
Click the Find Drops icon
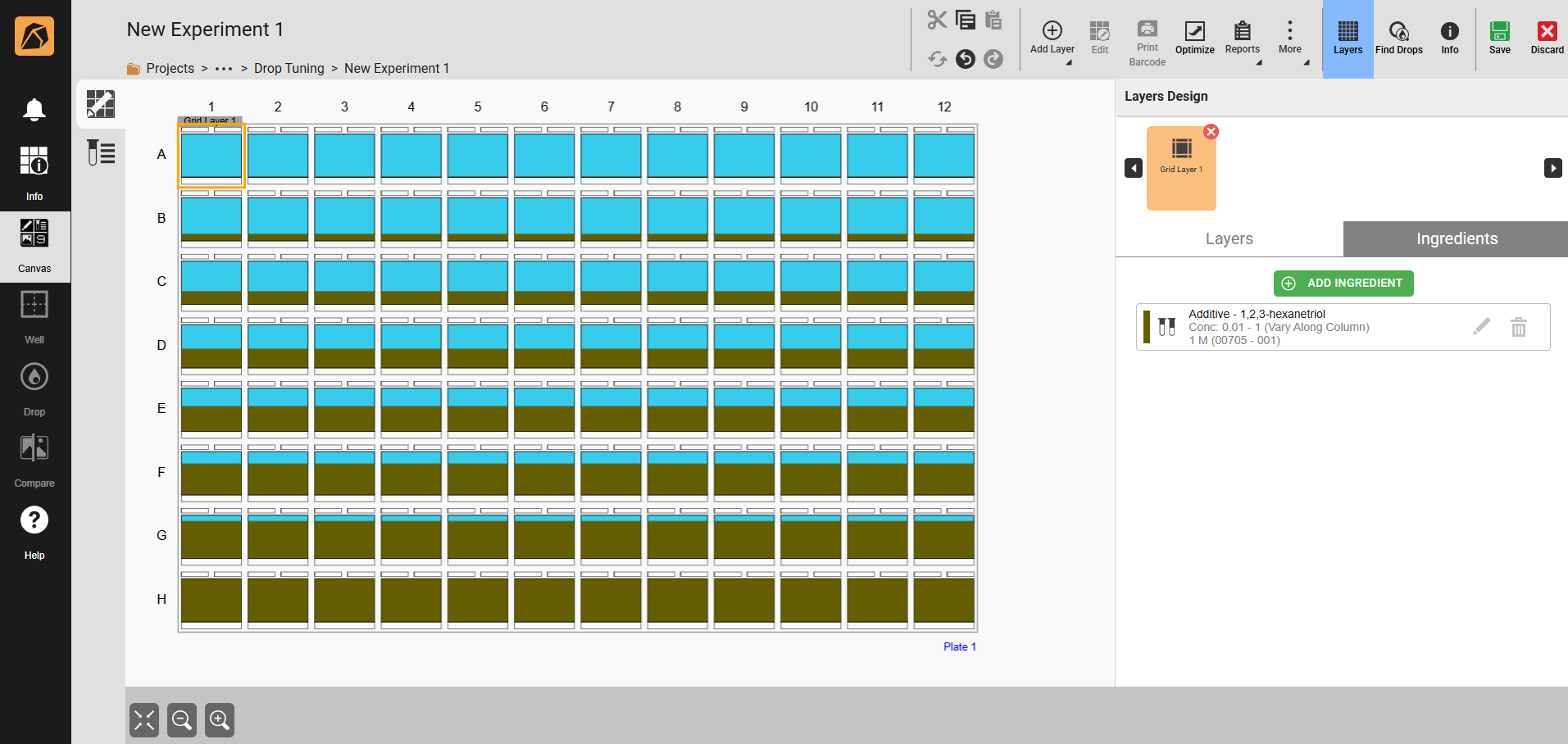1398,39
